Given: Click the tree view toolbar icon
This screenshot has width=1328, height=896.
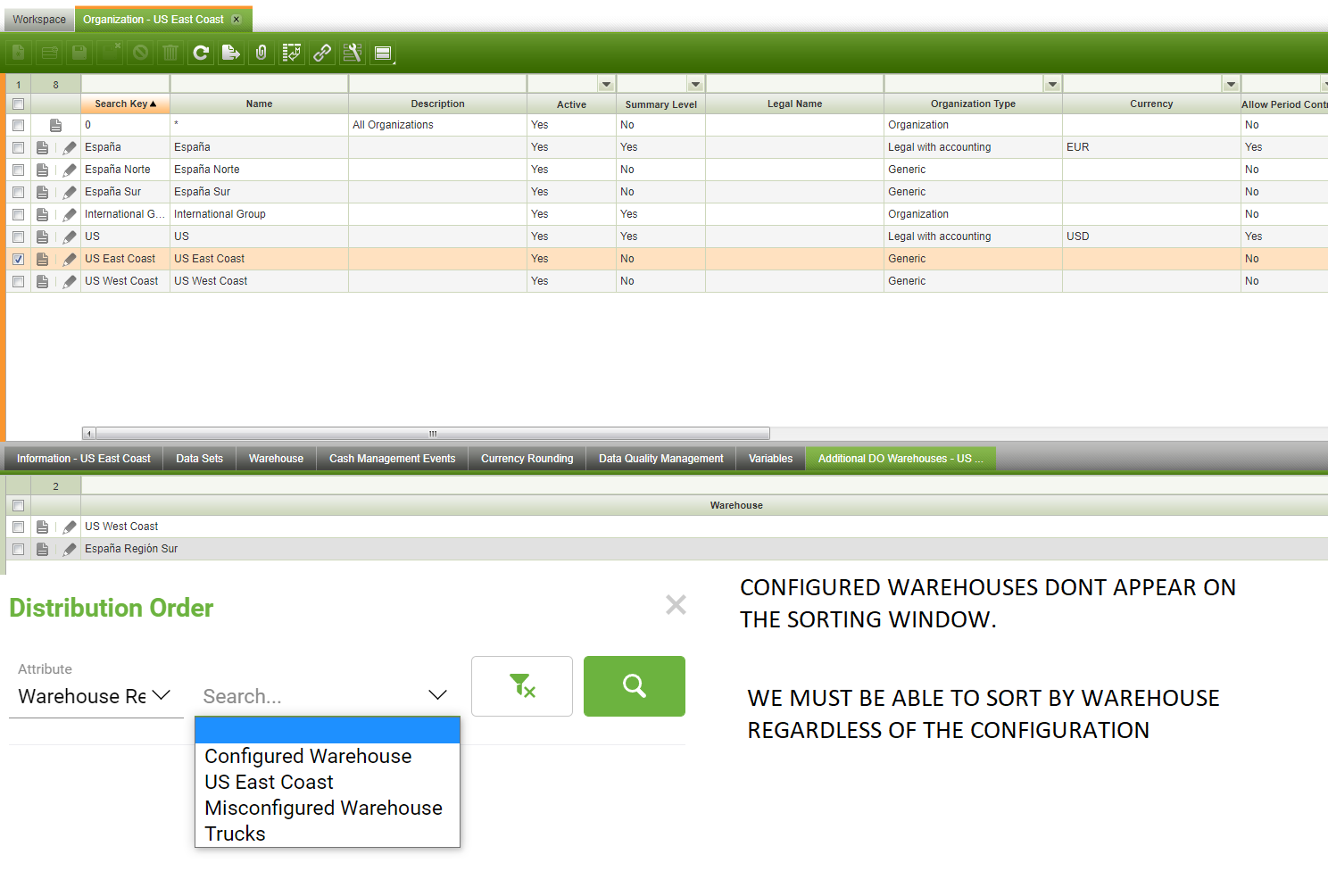Looking at the screenshot, I should click(292, 53).
